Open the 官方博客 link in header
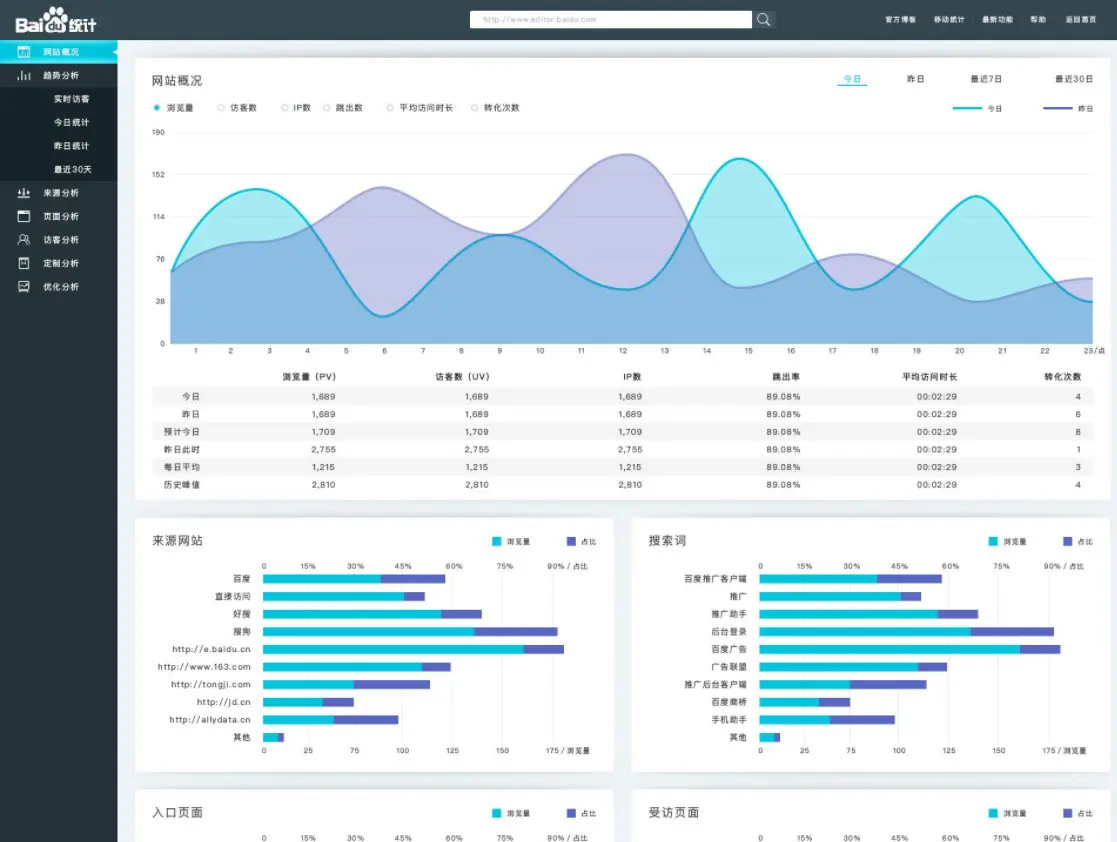Image resolution: width=1117 pixels, height=842 pixels. click(x=900, y=19)
